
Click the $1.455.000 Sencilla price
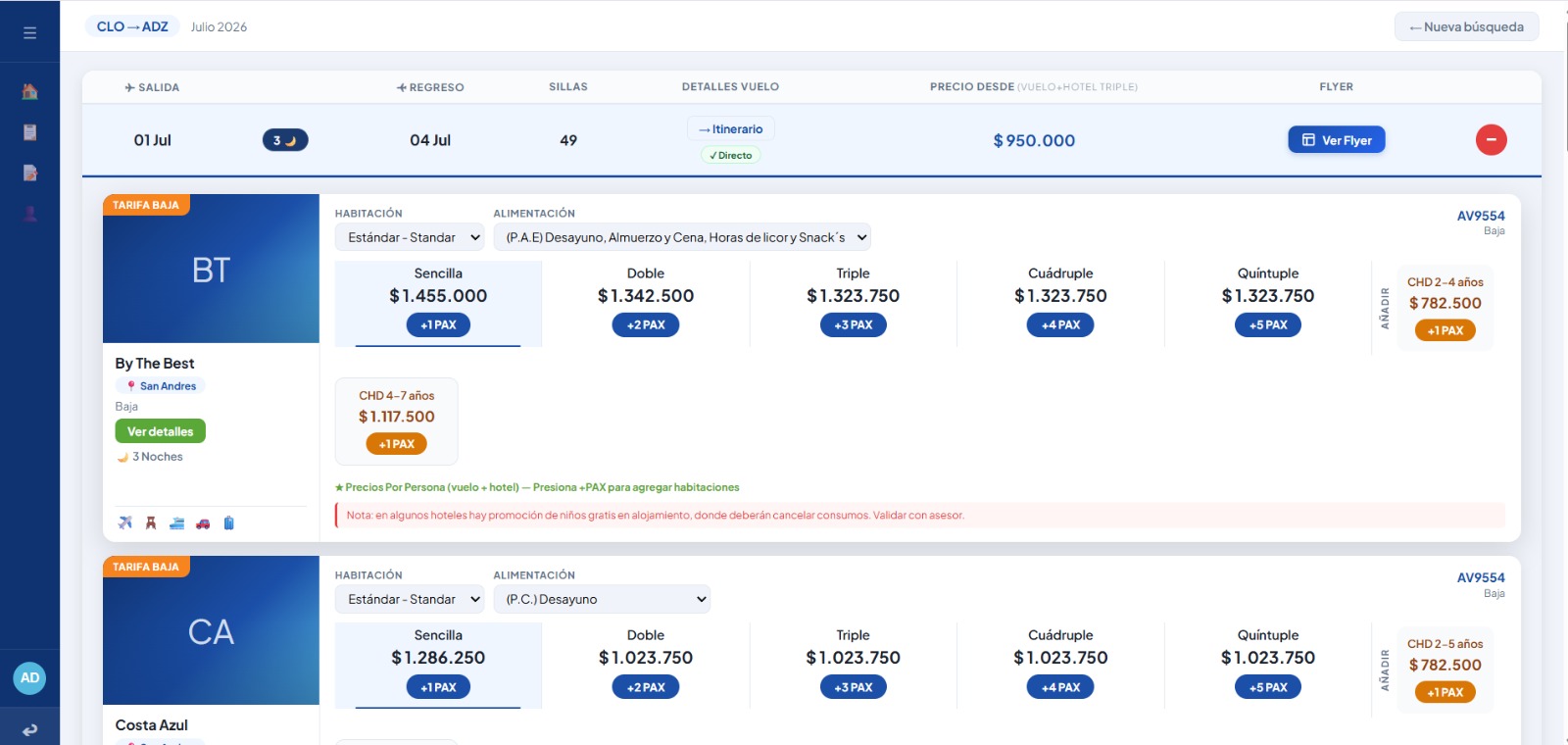point(438,296)
